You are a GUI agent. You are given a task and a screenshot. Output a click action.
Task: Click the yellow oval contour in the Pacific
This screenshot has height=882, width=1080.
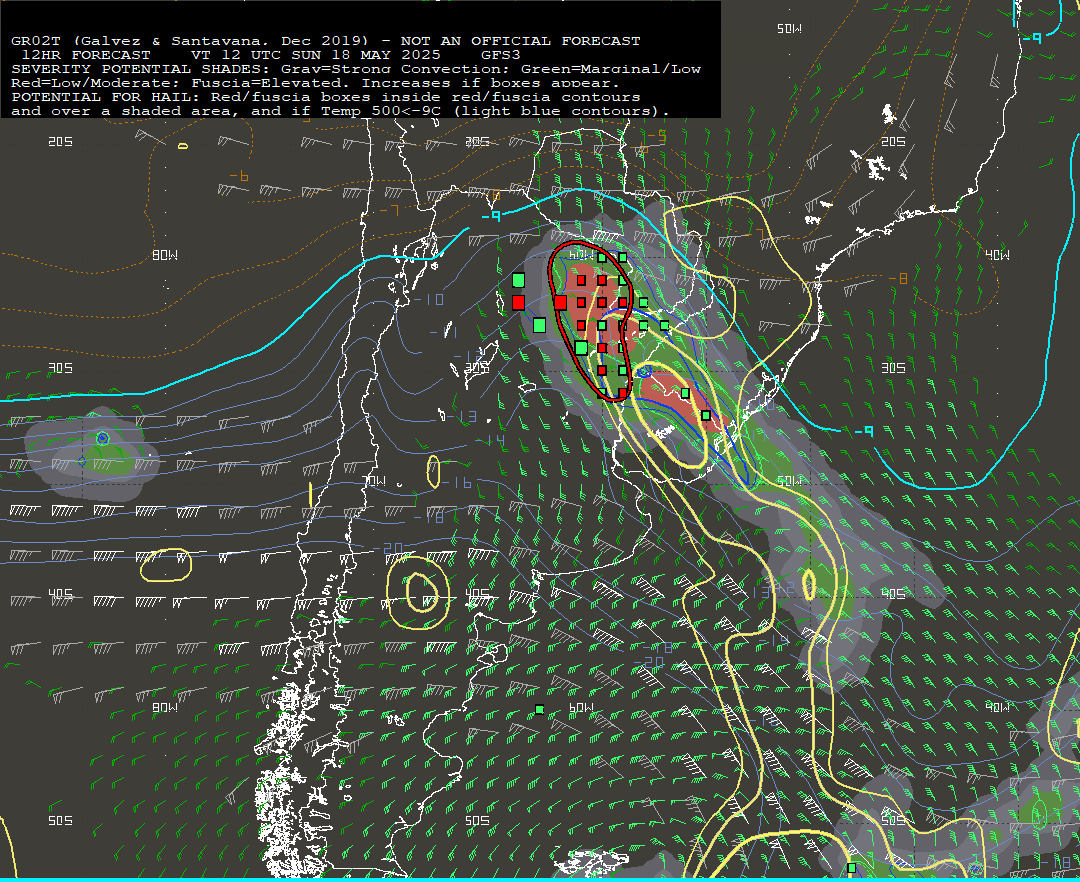pyautogui.click(x=165, y=565)
